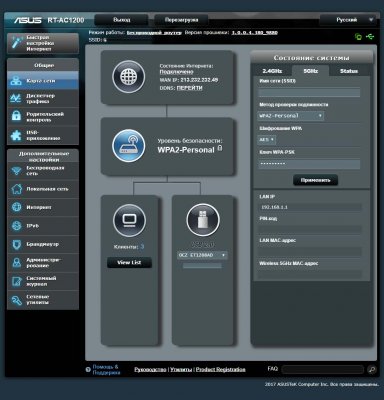
Task: Click the network status icon in header
Action: (x=358, y=36)
